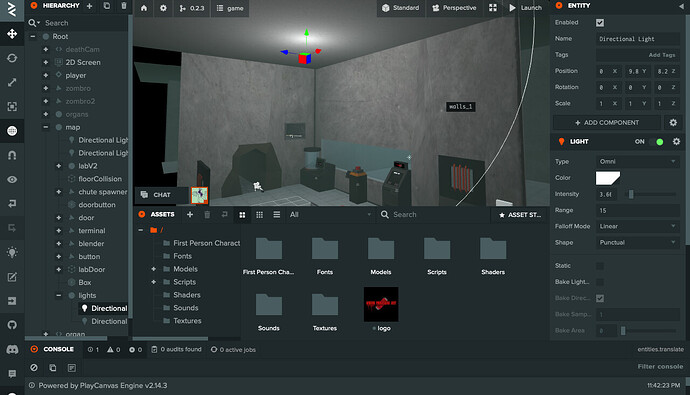This screenshot has height=395, width=690.
Task: Switch assets to list view
Action: click(276, 215)
